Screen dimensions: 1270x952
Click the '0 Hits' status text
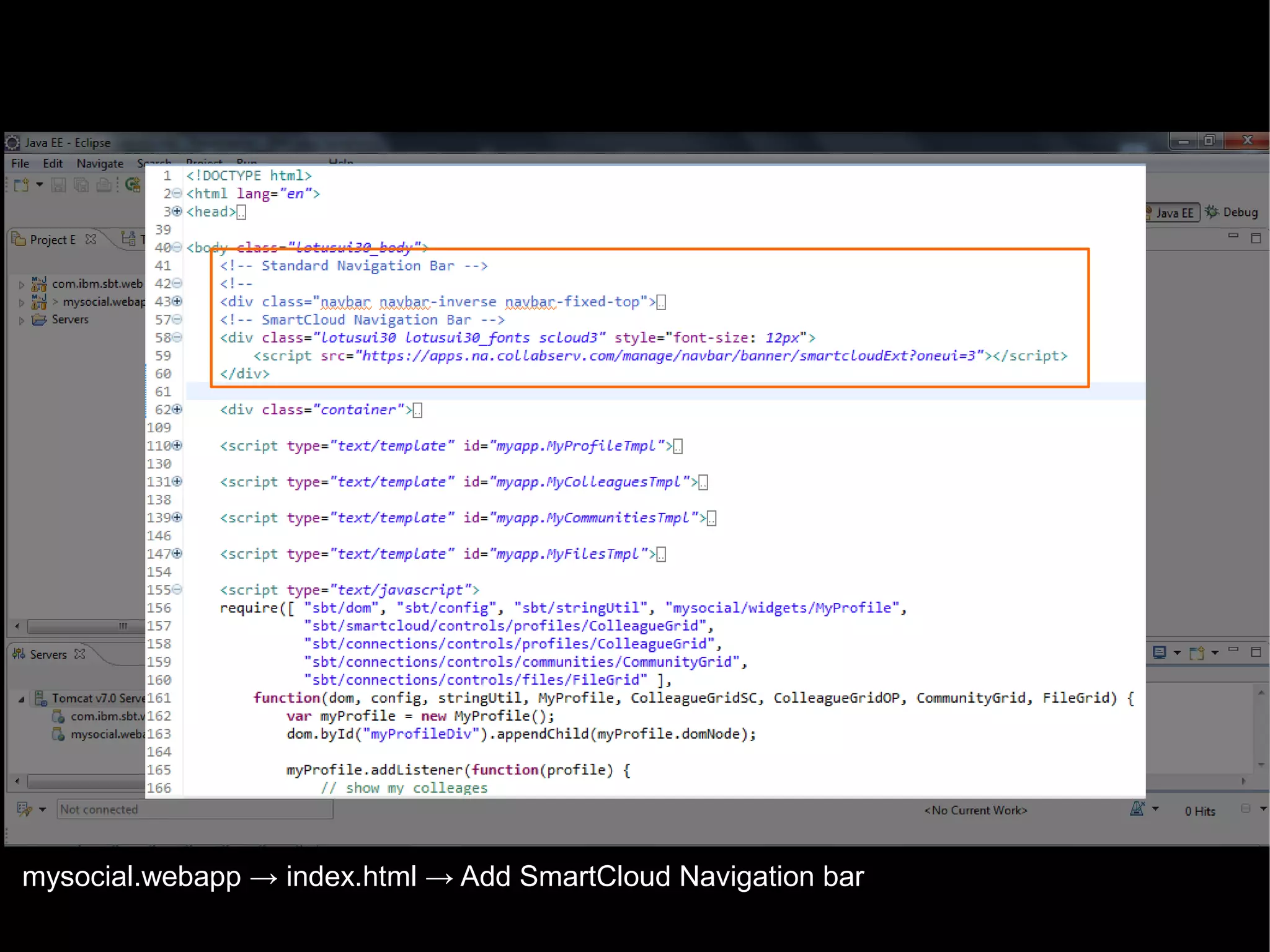(1200, 811)
